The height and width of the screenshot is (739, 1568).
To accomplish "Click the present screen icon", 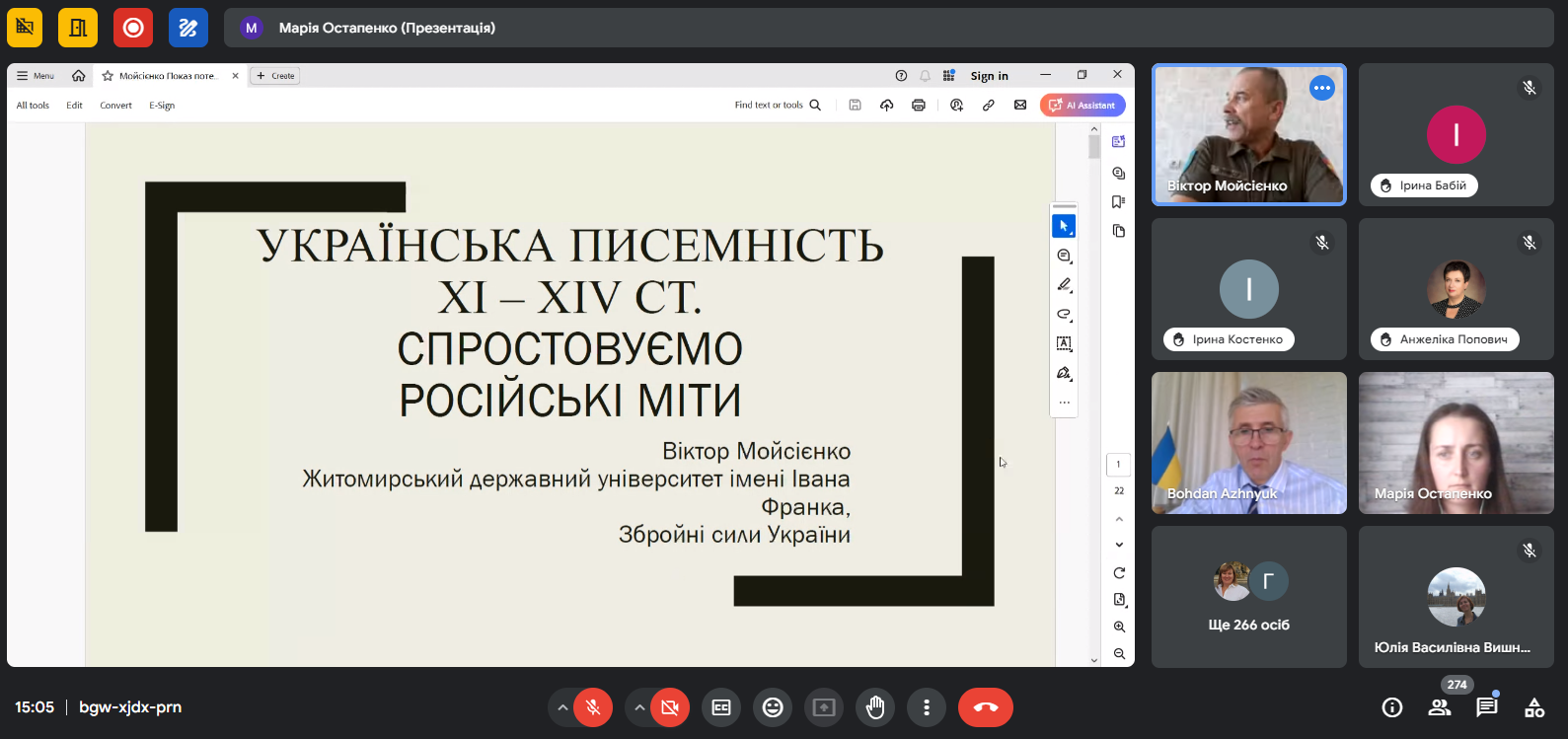I will click(824, 707).
